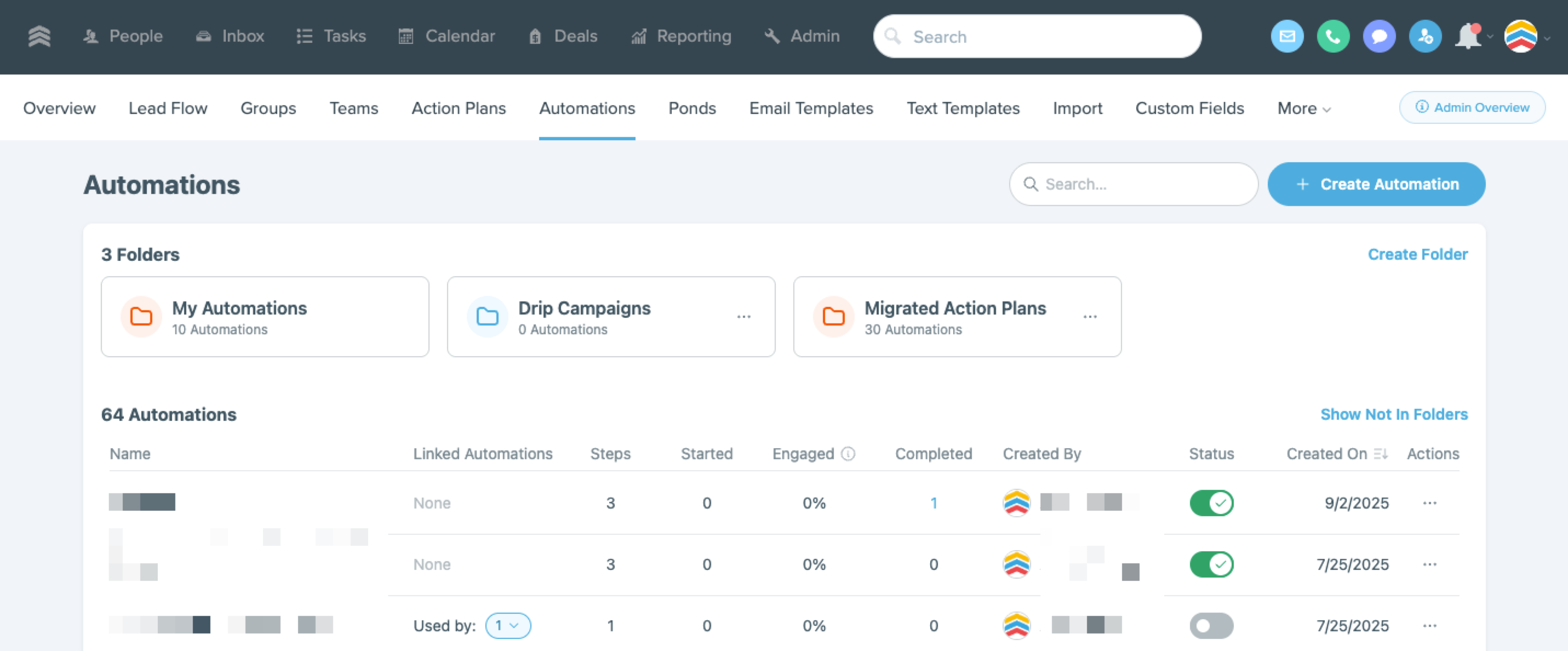1568x651 pixels.
Task: Open the notifications bell
Action: point(1468,37)
